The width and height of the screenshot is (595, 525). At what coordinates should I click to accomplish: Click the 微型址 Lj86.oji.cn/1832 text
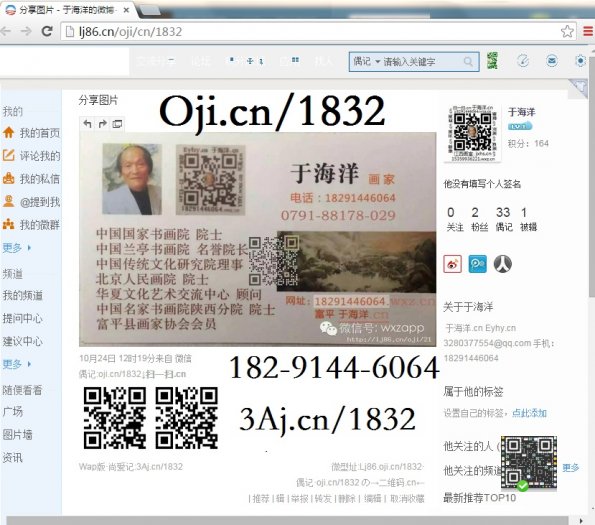click(x=378, y=467)
